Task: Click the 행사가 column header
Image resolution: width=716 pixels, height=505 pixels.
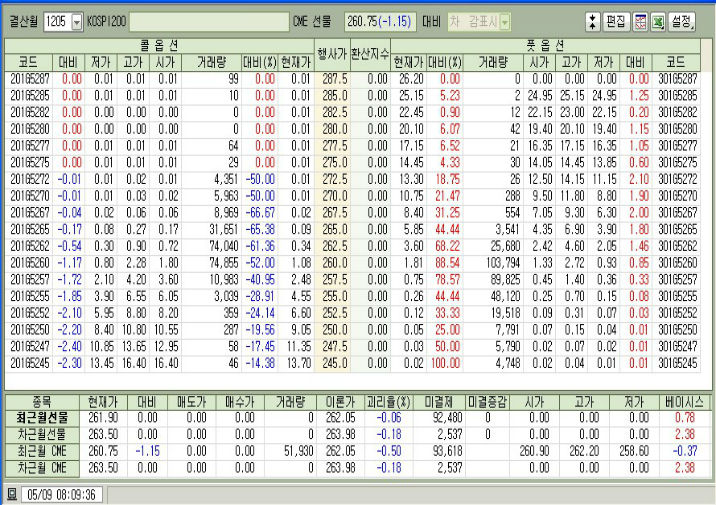Action: click(x=331, y=54)
